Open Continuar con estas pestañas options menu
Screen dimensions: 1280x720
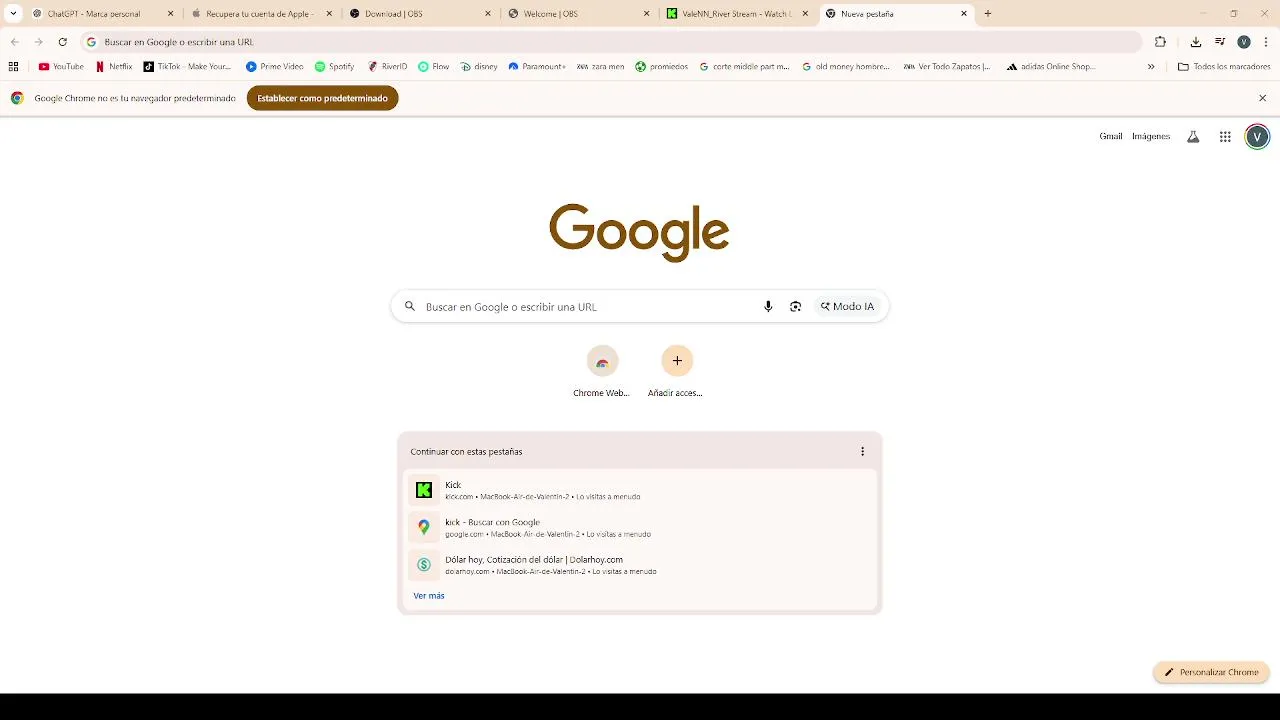pyautogui.click(x=862, y=452)
